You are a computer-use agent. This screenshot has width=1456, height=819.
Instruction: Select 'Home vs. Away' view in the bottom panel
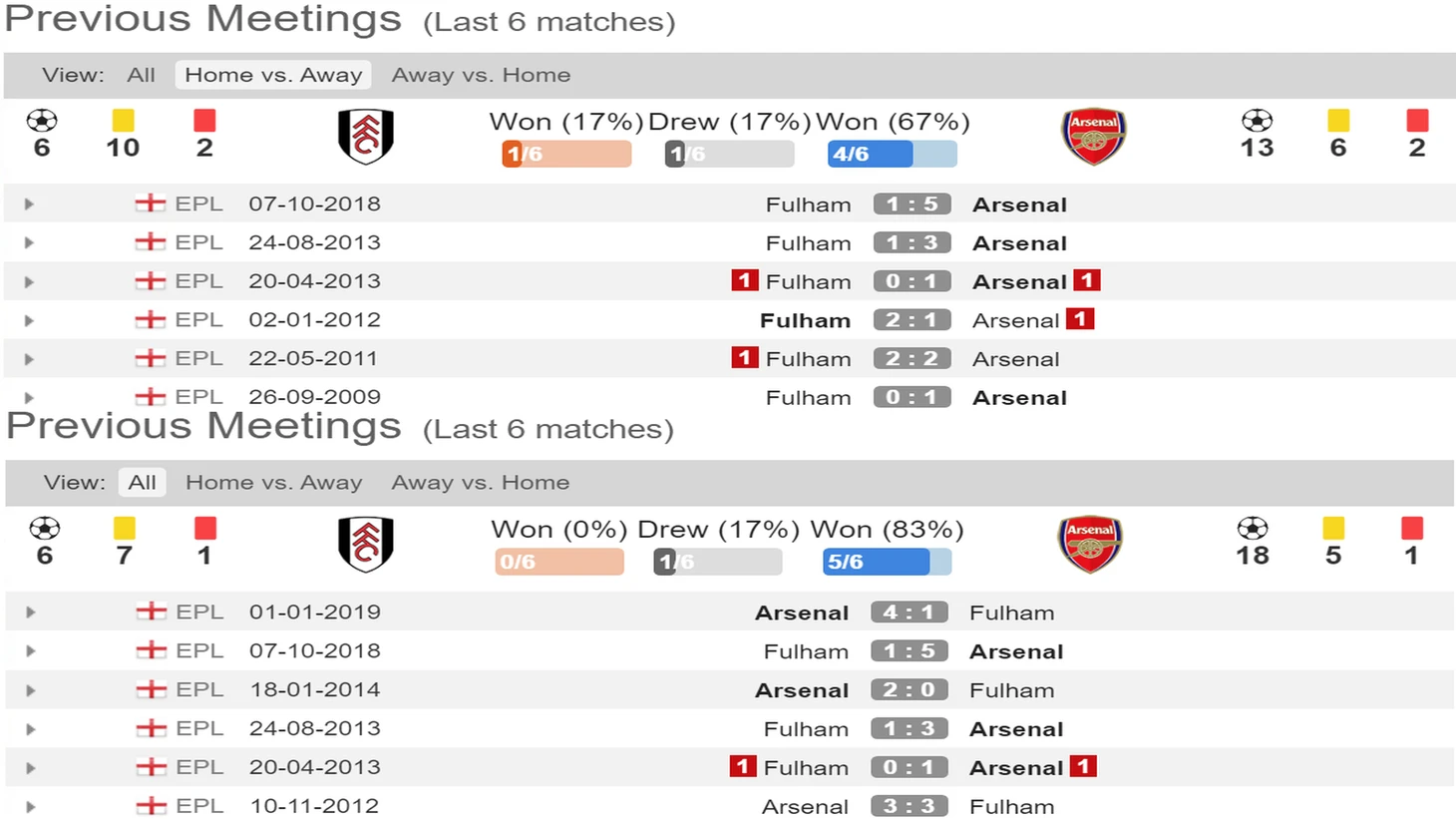(273, 483)
